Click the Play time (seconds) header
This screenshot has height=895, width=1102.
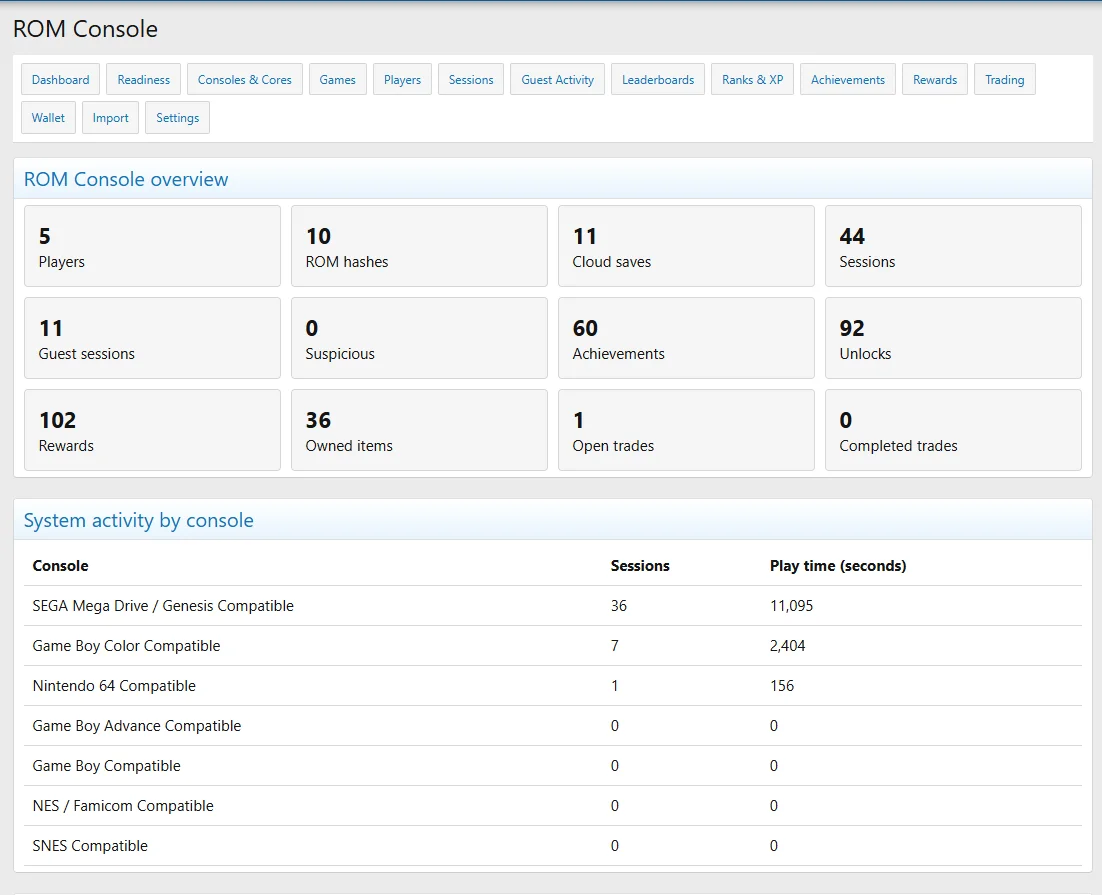point(838,566)
